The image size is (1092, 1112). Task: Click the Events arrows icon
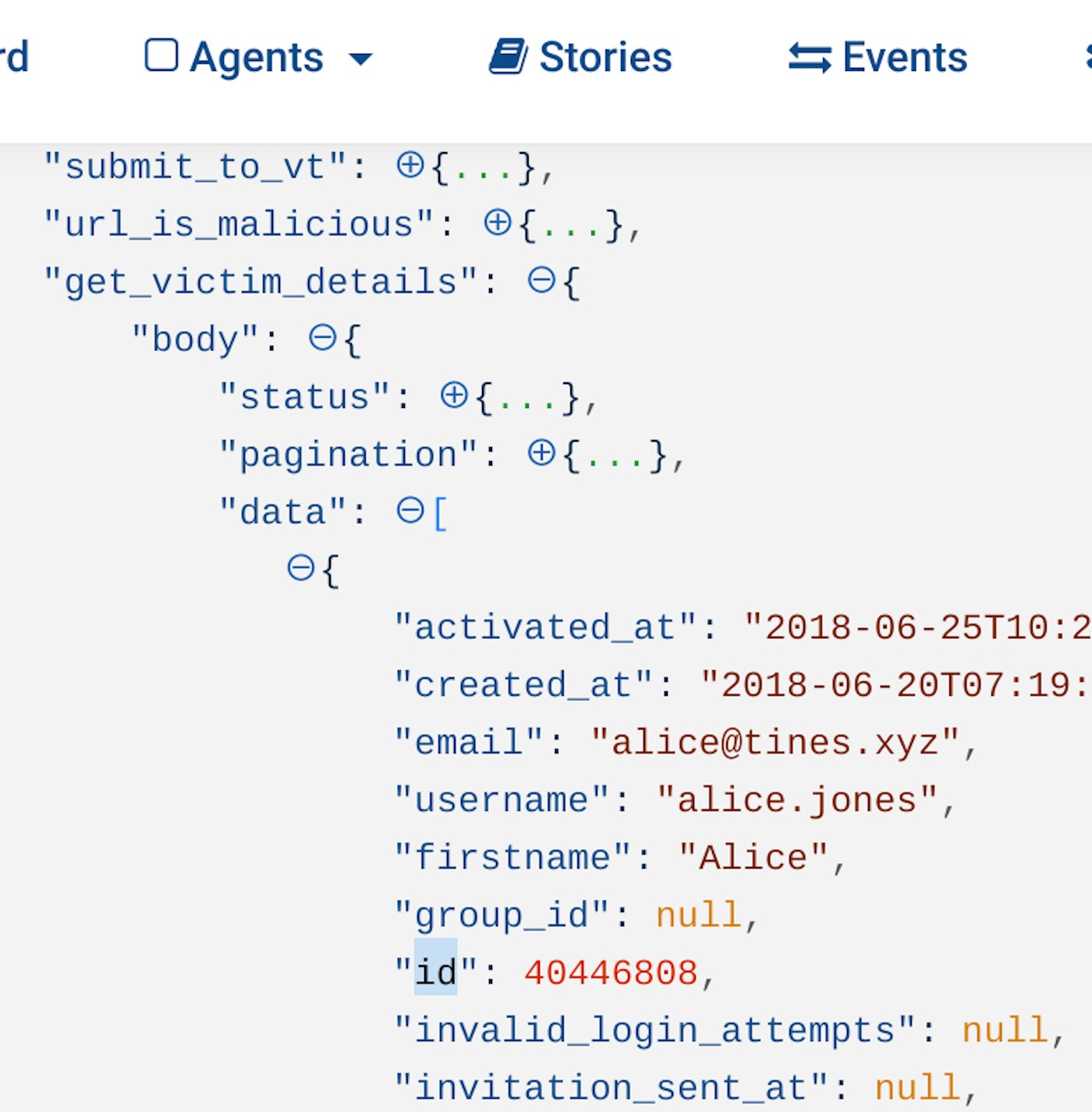tap(810, 58)
